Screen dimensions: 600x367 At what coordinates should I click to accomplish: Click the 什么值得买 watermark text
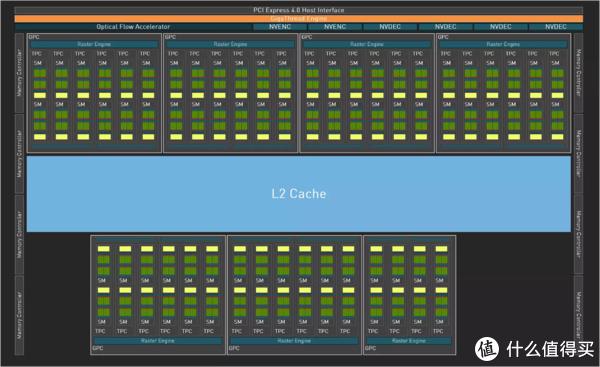pos(550,349)
